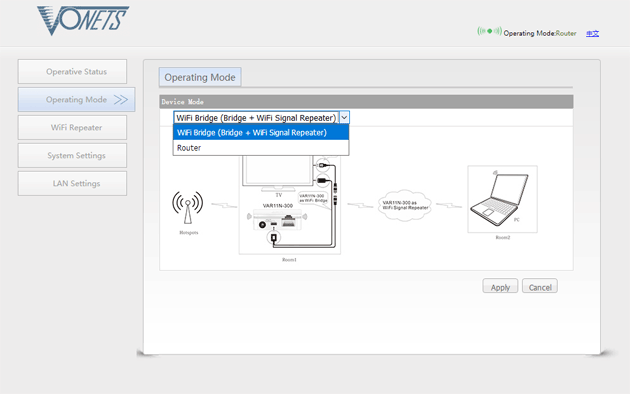Click the laptop PC illustration in Room2
630x394 pixels.
[499, 198]
